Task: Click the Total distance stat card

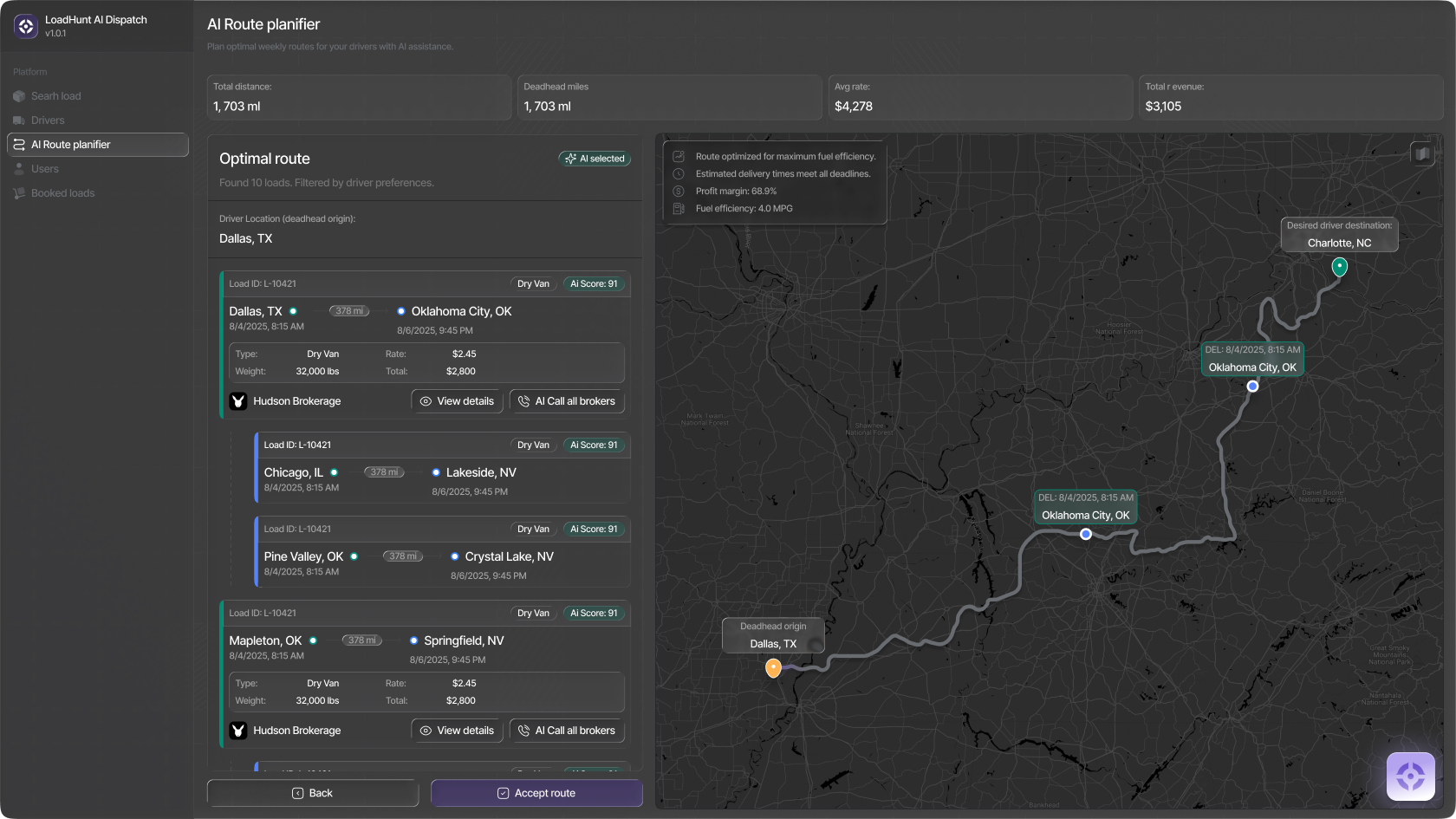Action: coord(359,97)
